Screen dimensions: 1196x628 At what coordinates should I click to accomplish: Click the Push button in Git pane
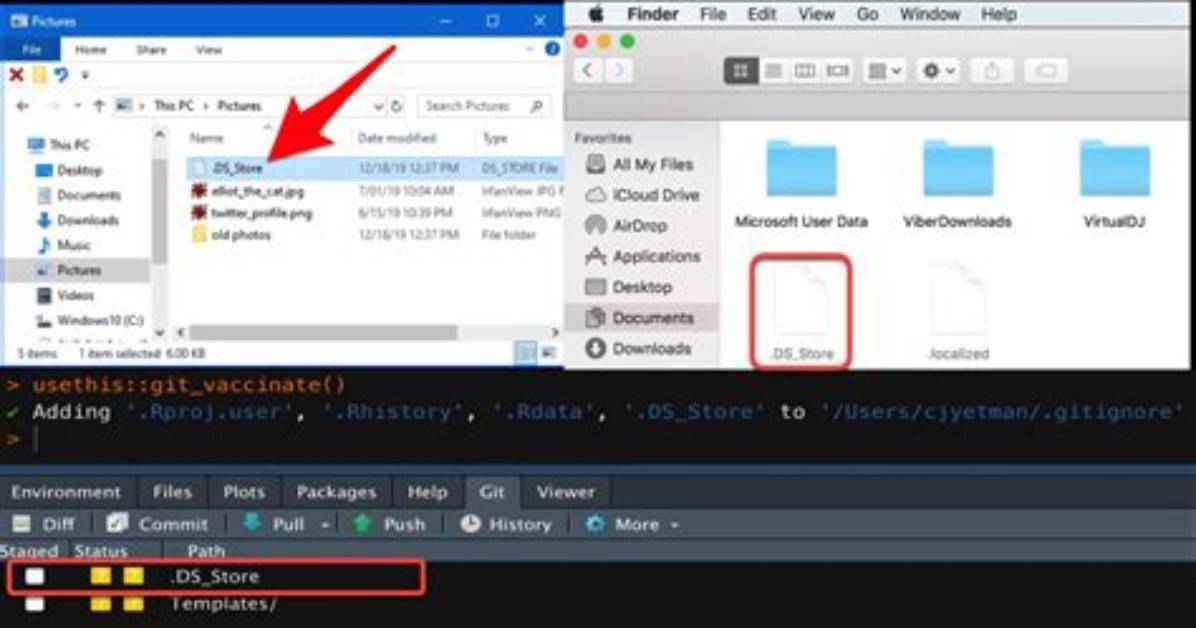pos(389,524)
